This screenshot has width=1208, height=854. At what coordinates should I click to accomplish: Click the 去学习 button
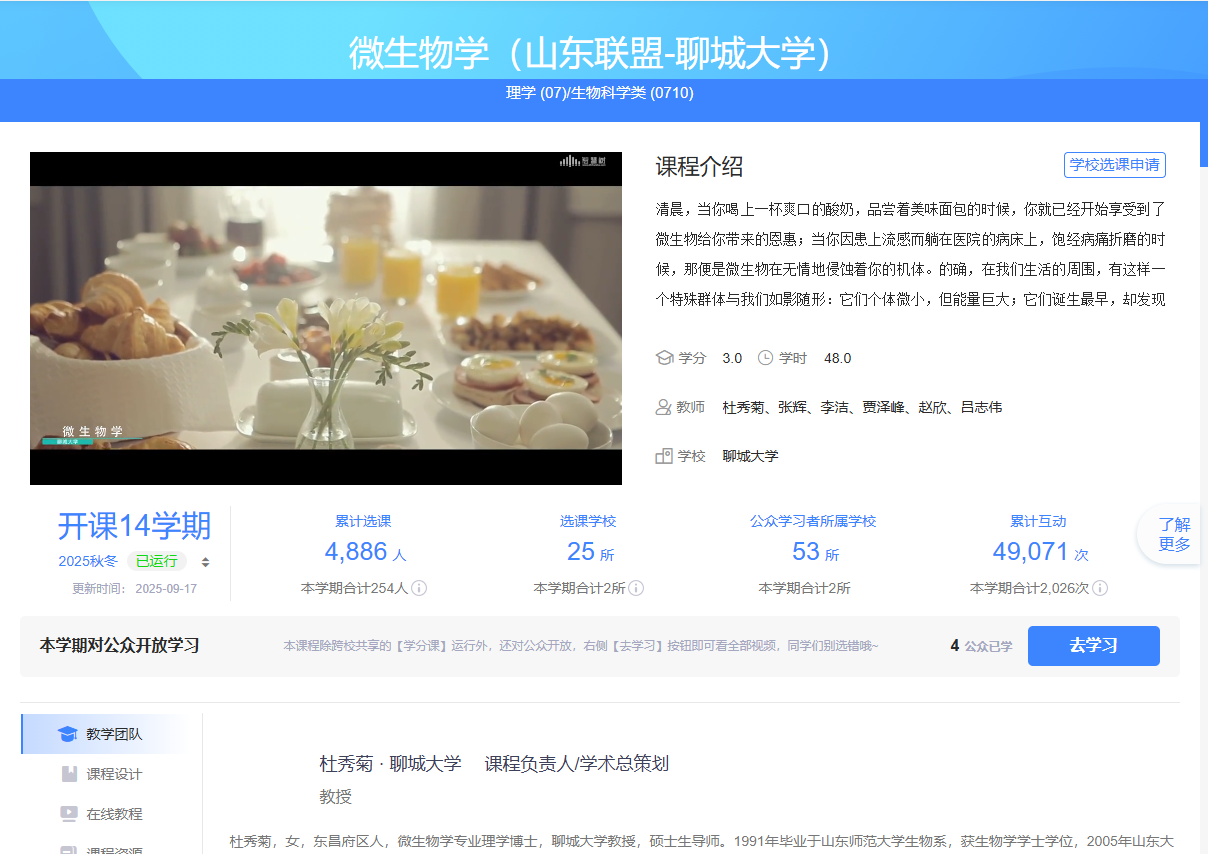pyautogui.click(x=1093, y=646)
